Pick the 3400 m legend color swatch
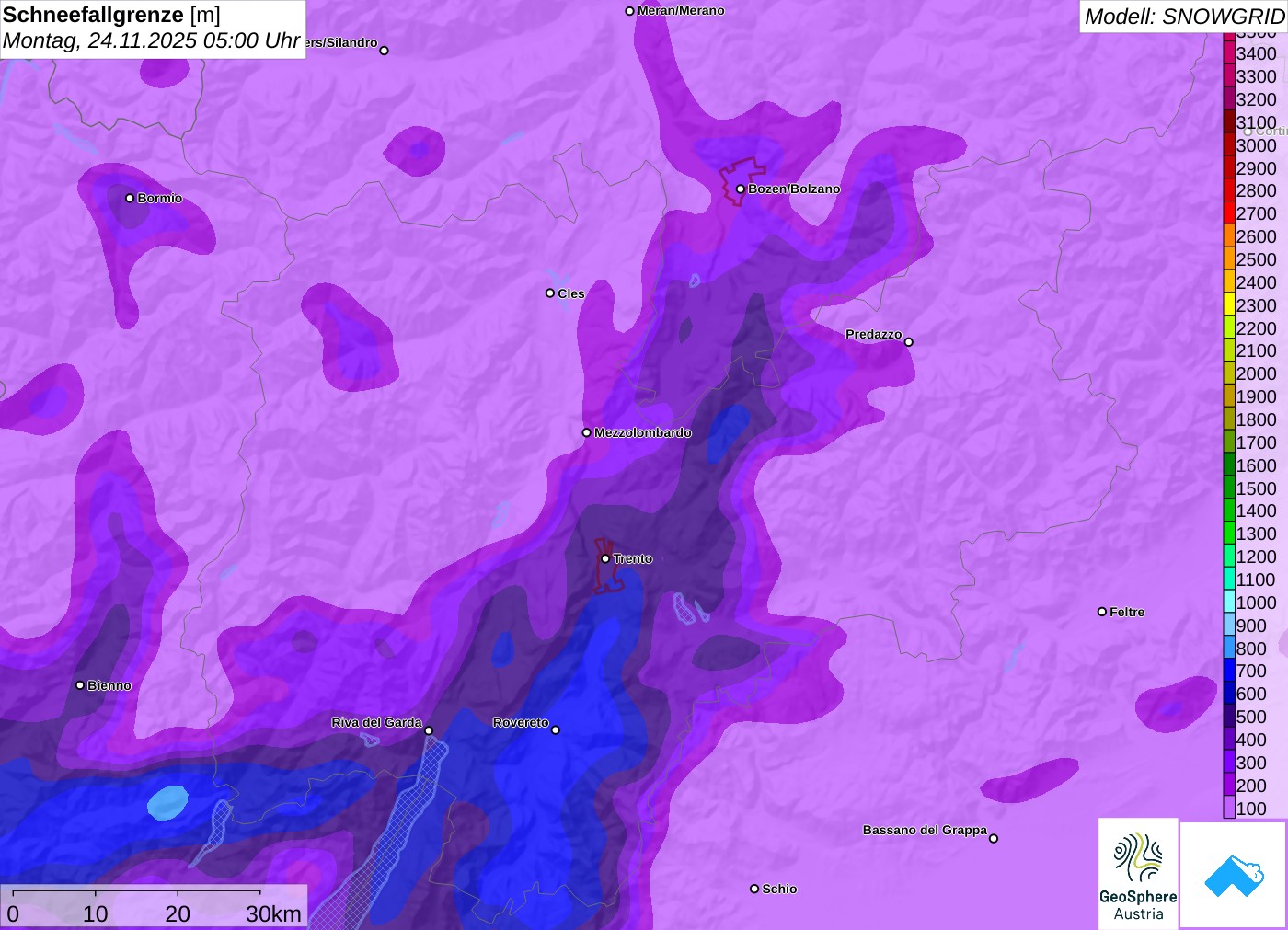 pos(1229,53)
